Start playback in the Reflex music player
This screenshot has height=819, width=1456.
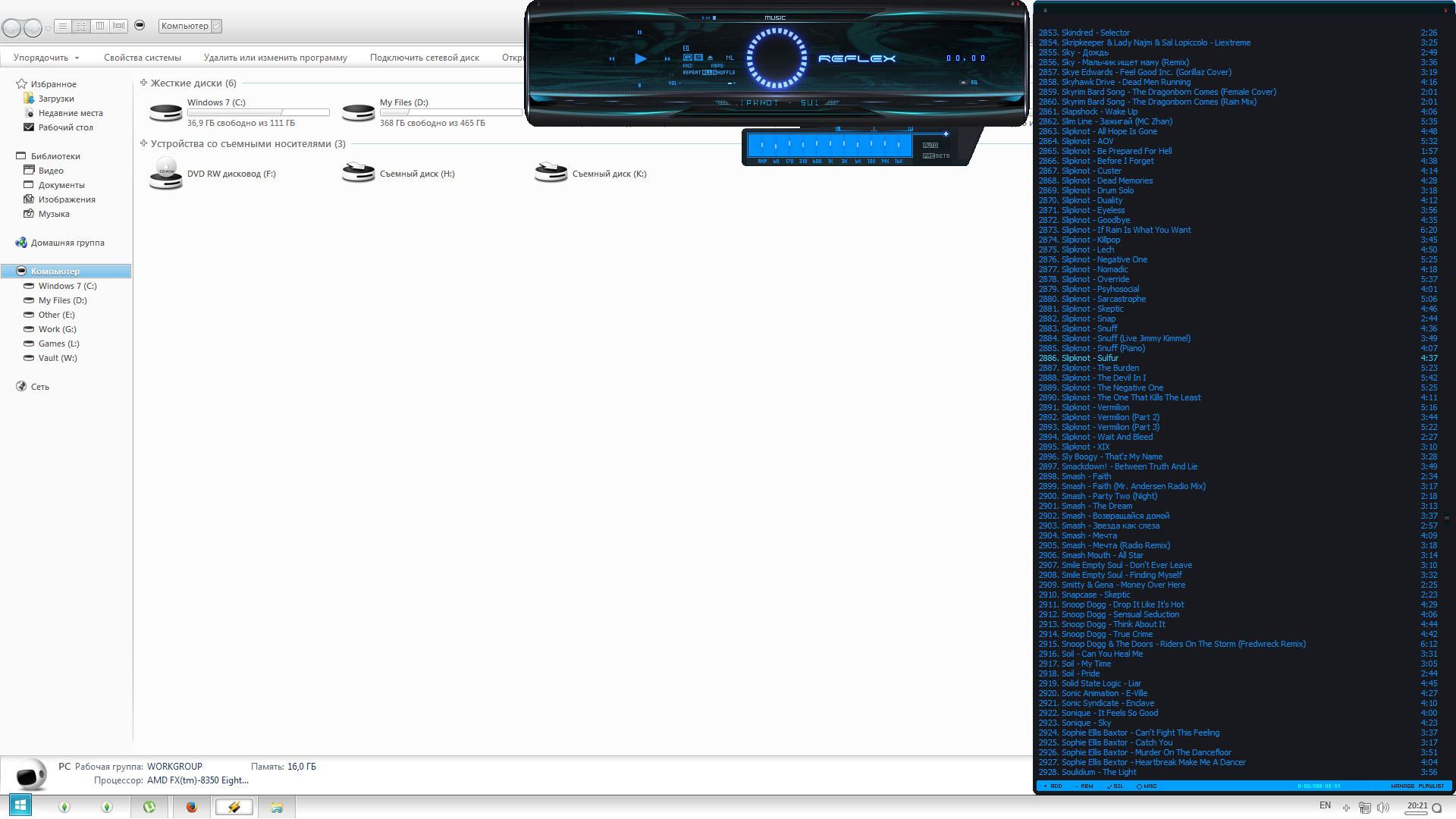[641, 58]
